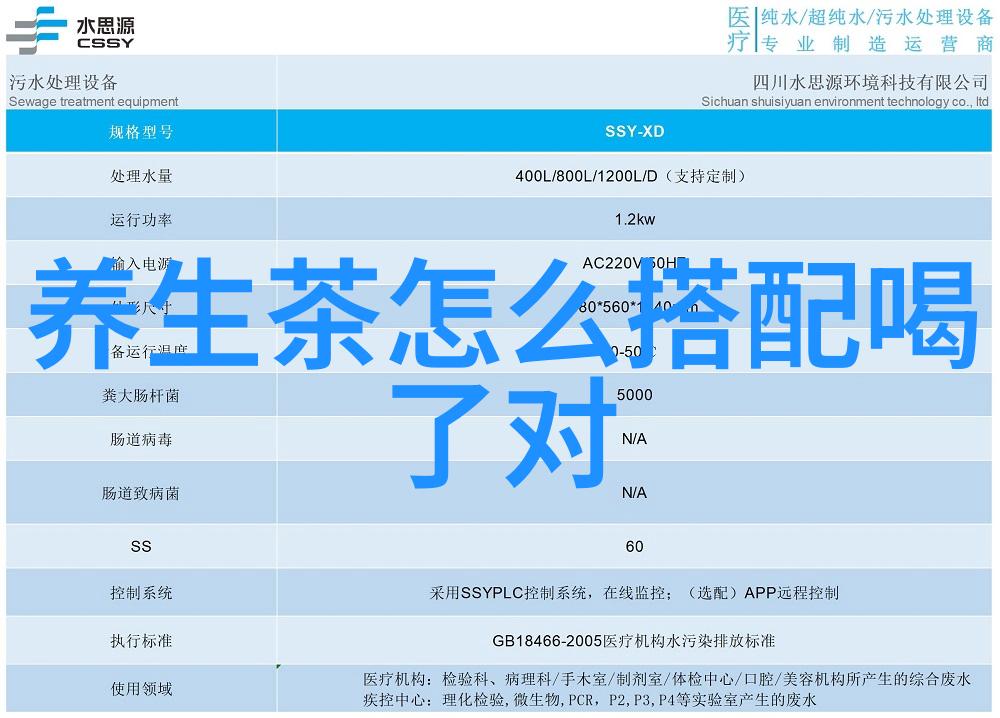This screenshot has height=718, width=1000.
Task: Click the 规格型号 table header cell
Action: (x=141, y=132)
